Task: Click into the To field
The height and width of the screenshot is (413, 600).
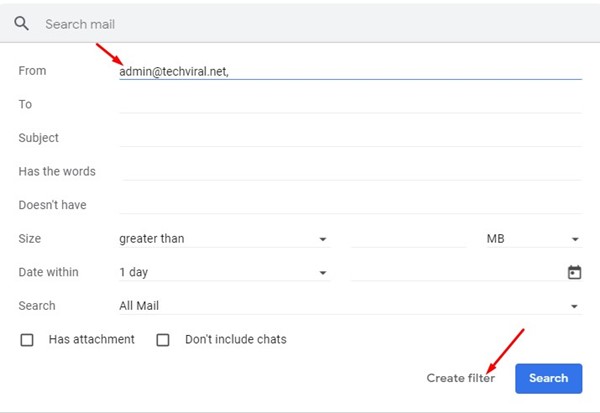Action: [x=351, y=104]
